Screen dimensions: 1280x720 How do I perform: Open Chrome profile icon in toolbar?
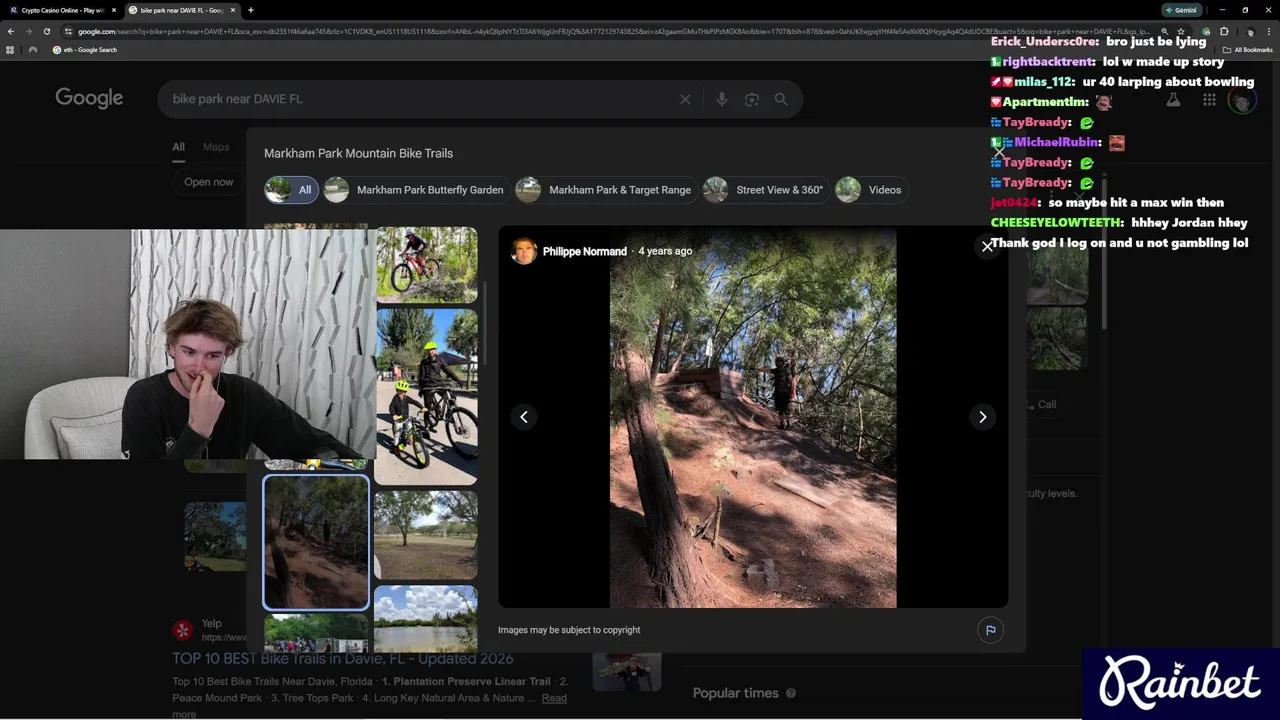pyautogui.click(x=1250, y=31)
